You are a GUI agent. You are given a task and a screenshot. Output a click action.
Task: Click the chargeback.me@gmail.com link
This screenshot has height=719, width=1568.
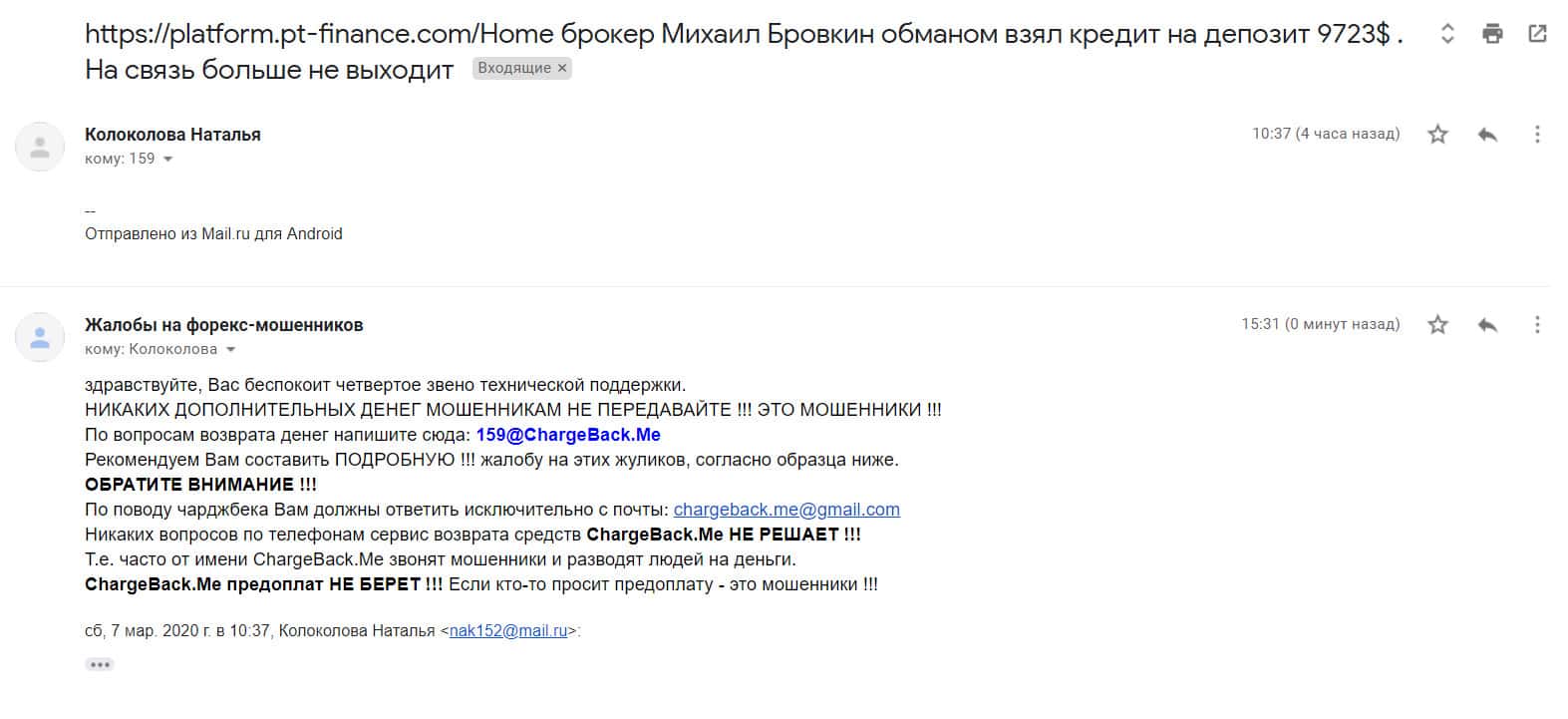[786, 510]
